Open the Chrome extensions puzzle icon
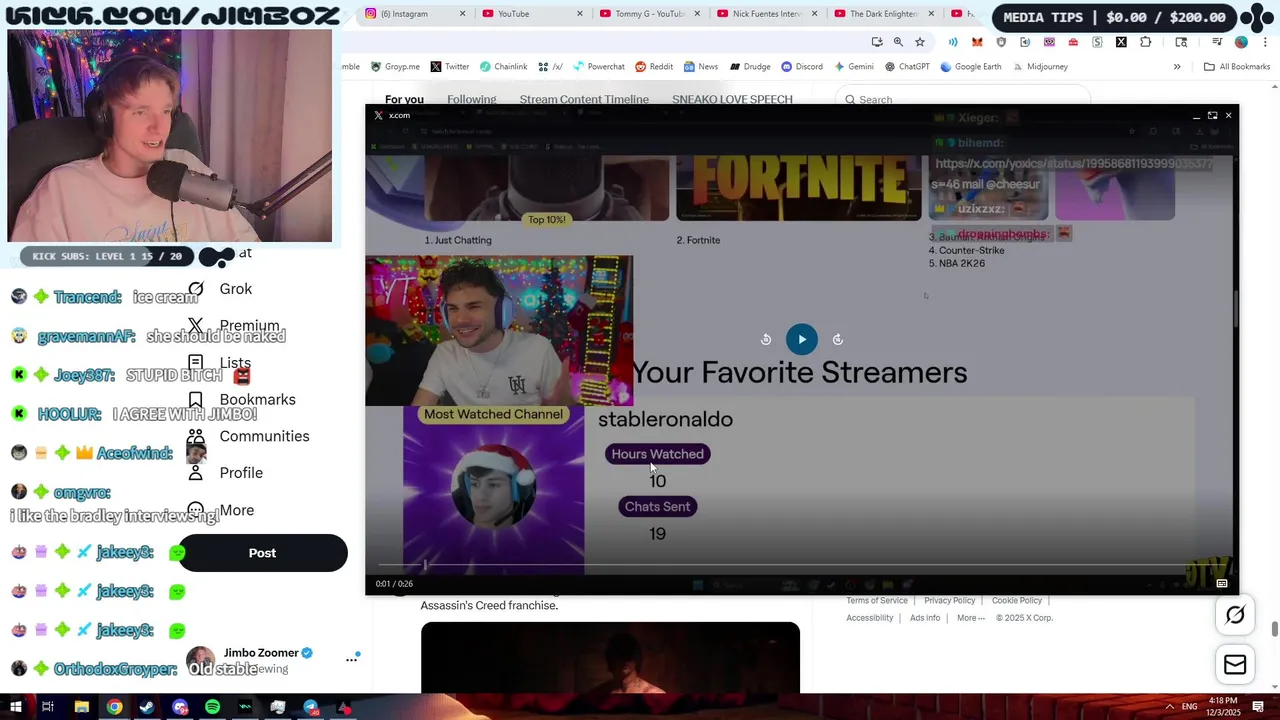 coord(1145,42)
